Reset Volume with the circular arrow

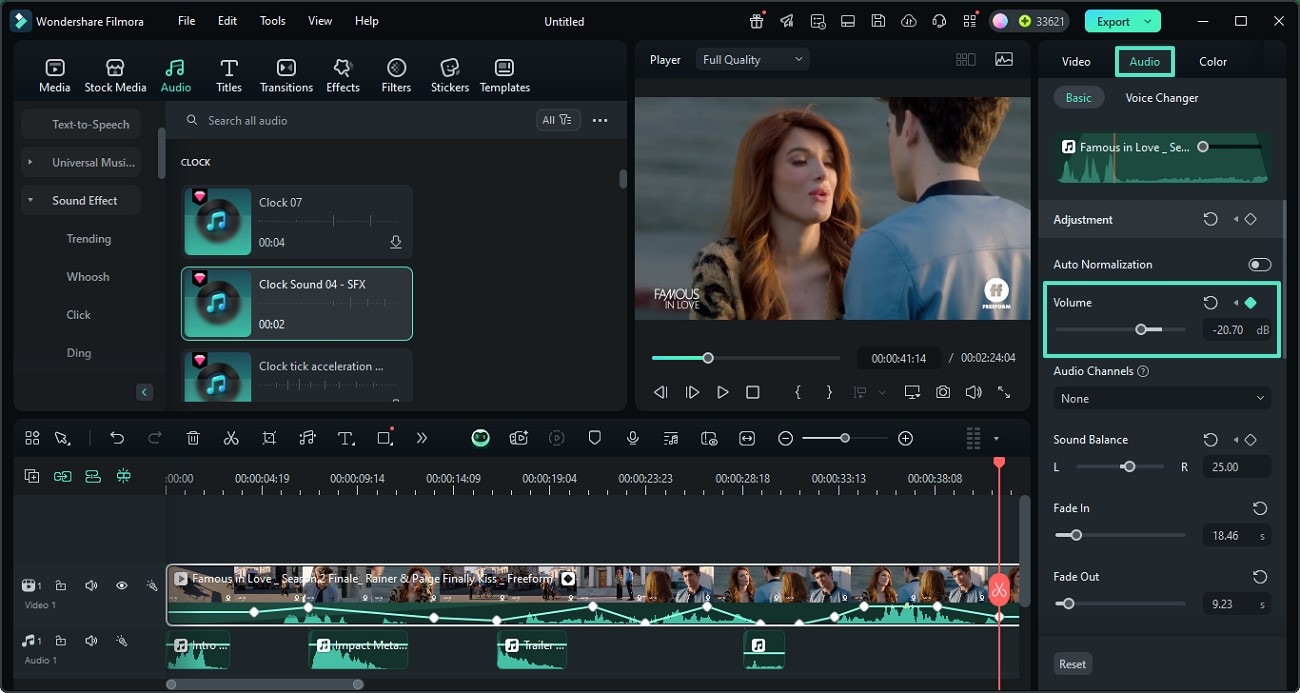(1210, 302)
